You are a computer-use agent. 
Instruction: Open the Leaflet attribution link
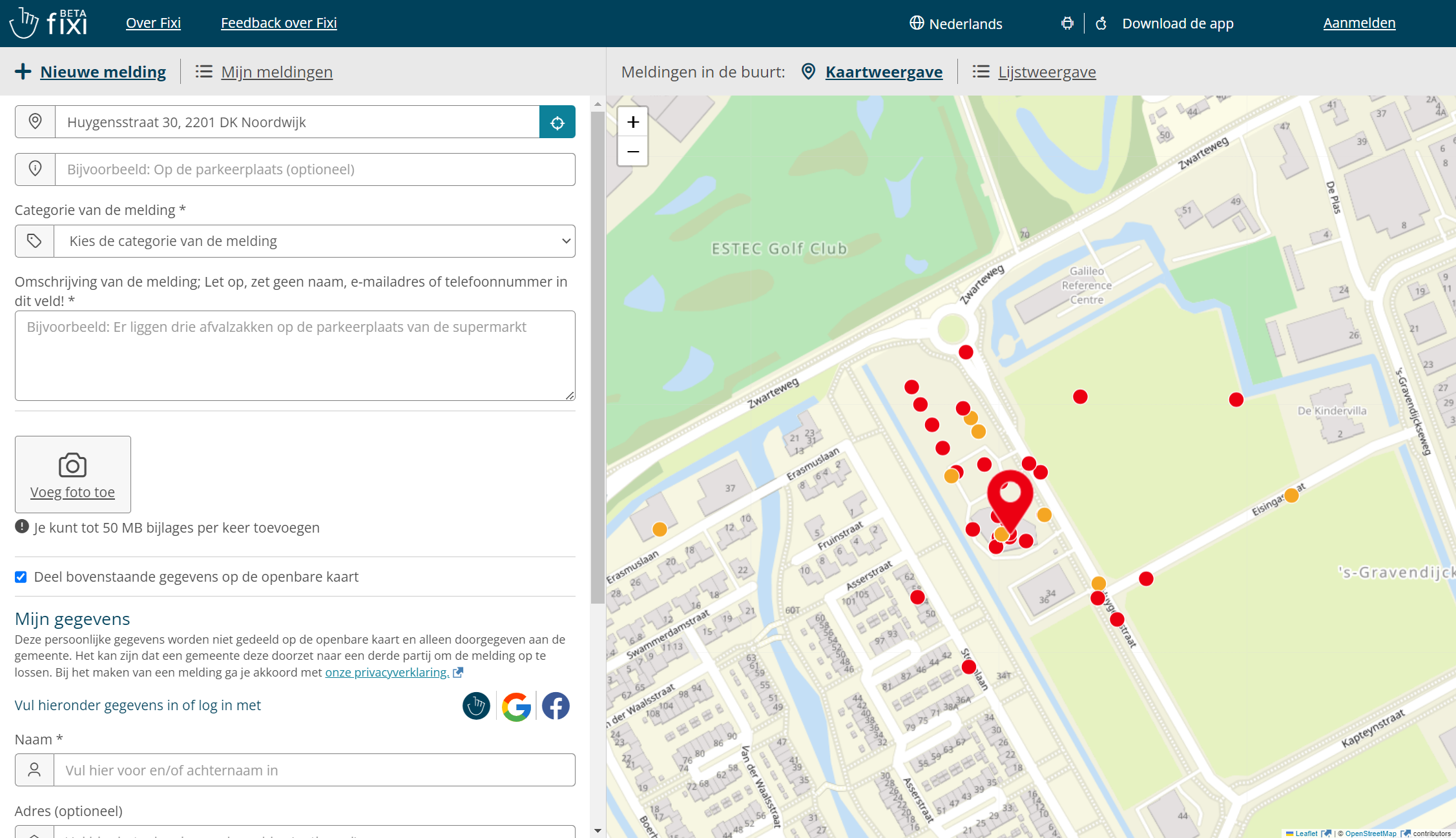(x=1306, y=833)
